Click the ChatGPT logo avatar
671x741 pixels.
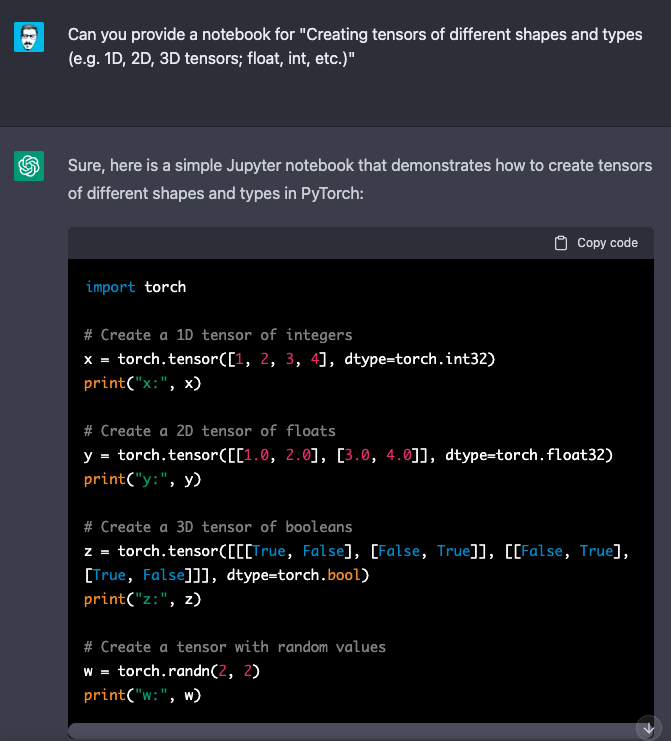click(29, 166)
